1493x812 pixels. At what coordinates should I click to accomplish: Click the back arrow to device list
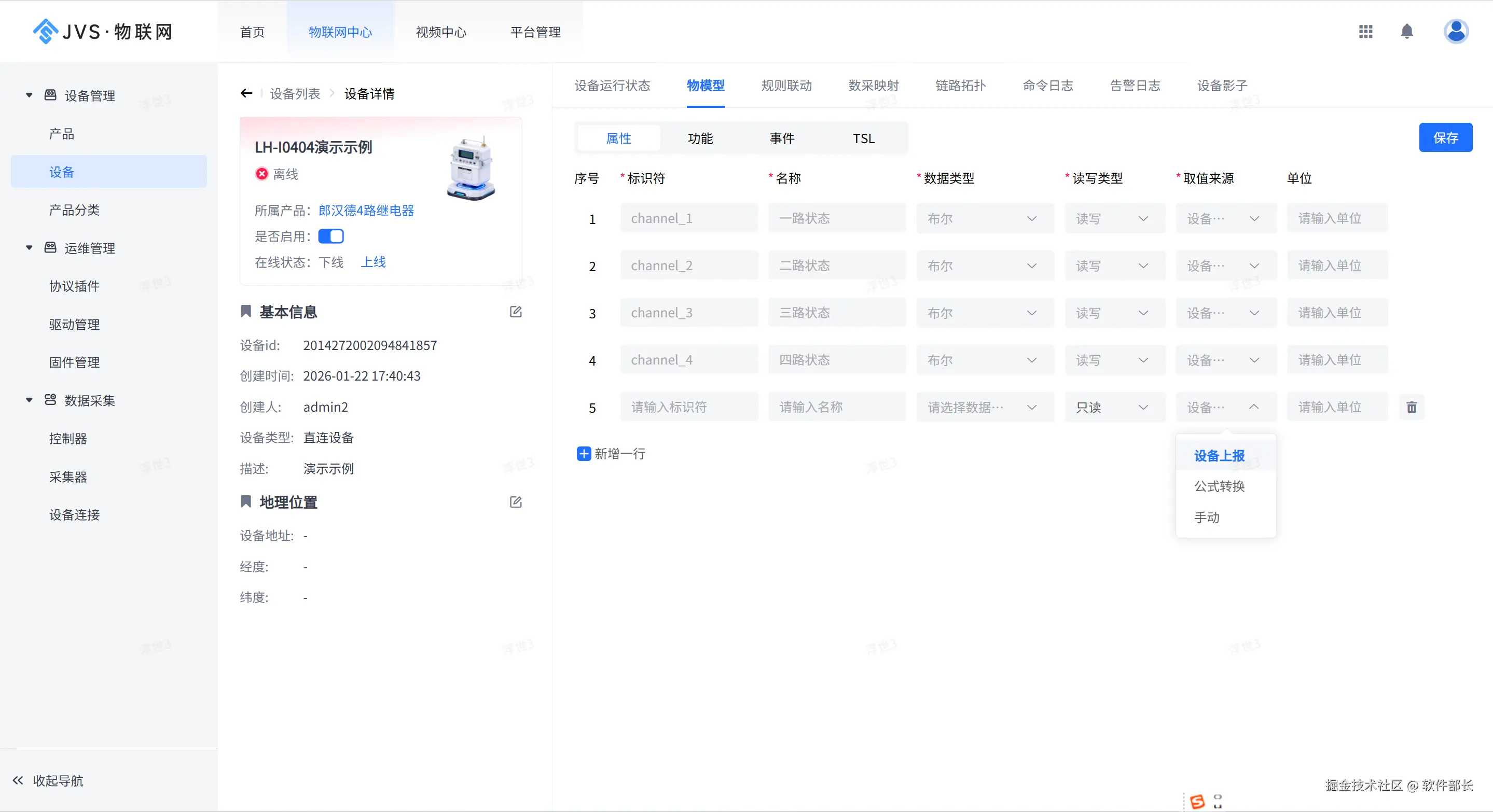(x=246, y=93)
